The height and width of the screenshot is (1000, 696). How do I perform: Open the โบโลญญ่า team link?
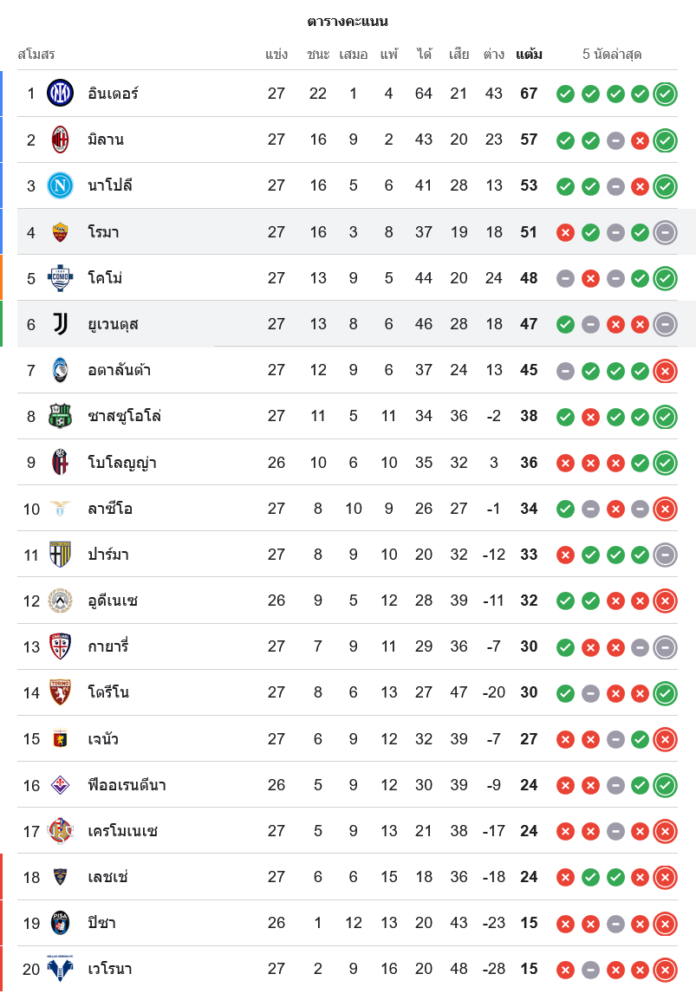(x=122, y=463)
